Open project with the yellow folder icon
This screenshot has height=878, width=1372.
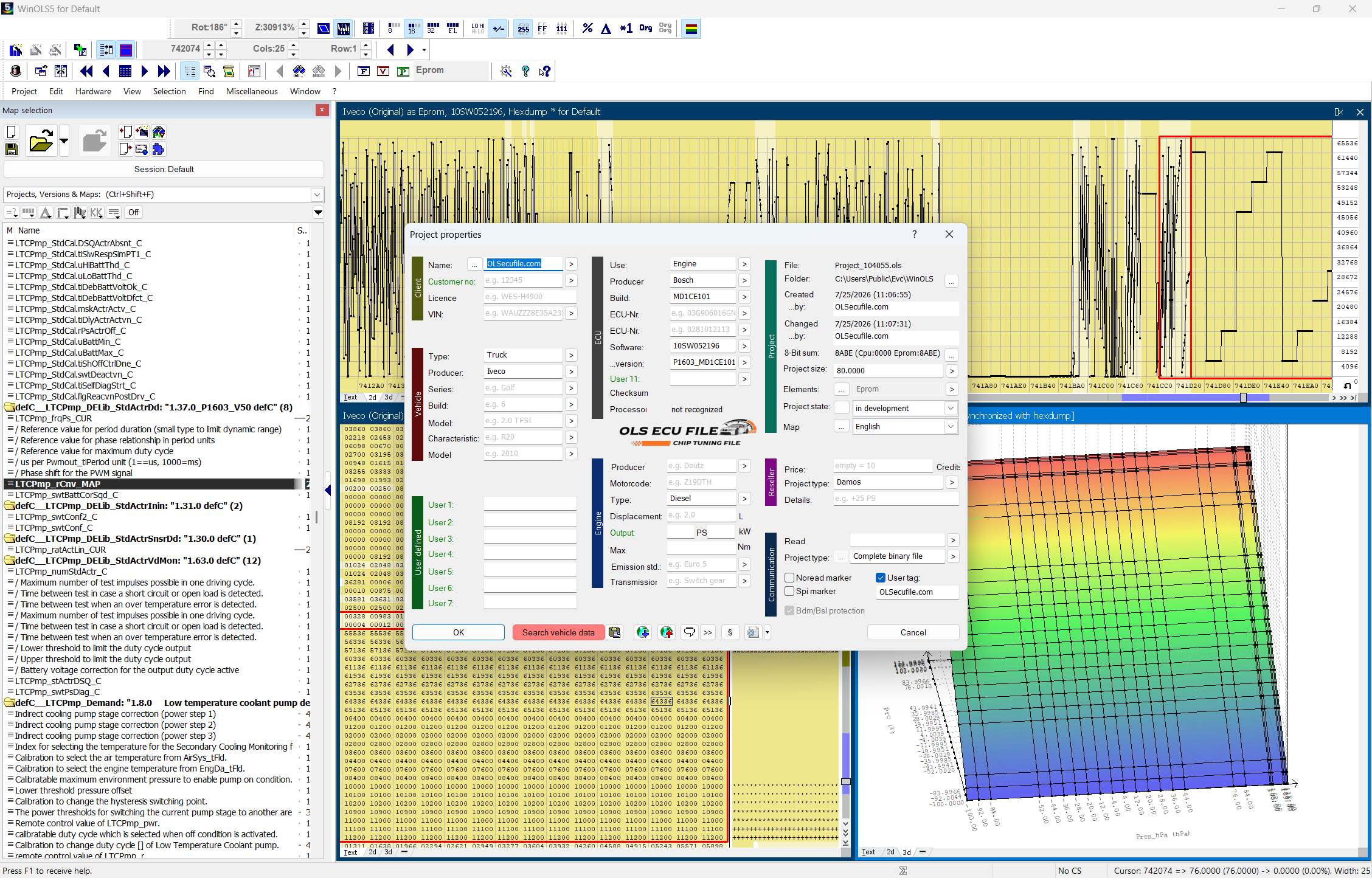pyautogui.click(x=41, y=141)
